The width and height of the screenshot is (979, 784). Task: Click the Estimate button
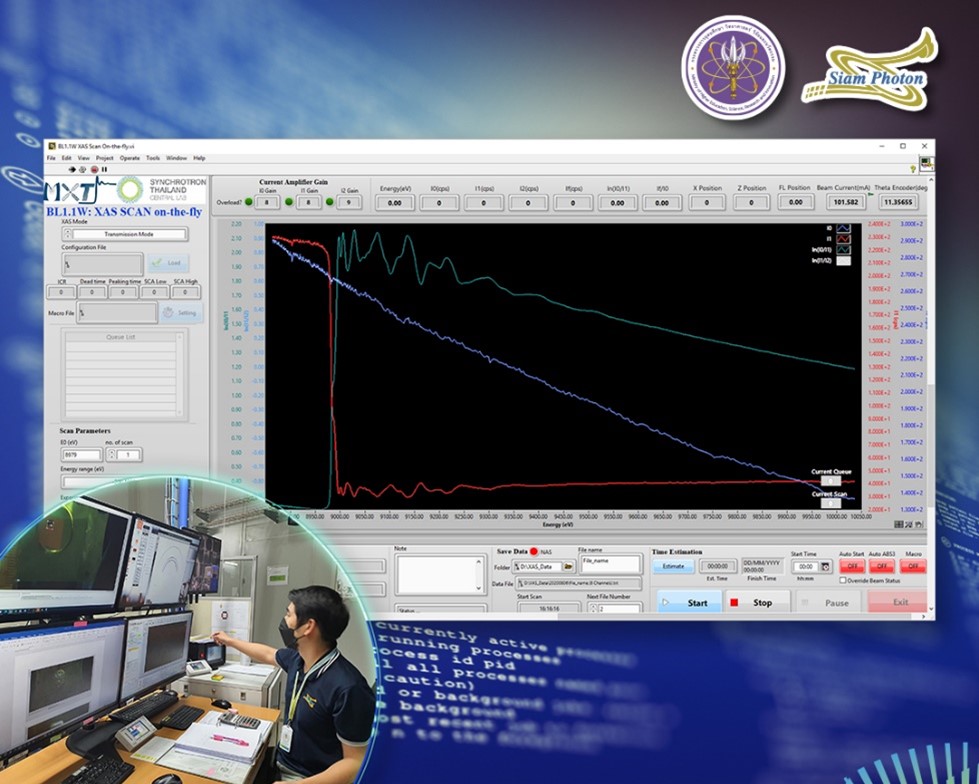tap(673, 566)
